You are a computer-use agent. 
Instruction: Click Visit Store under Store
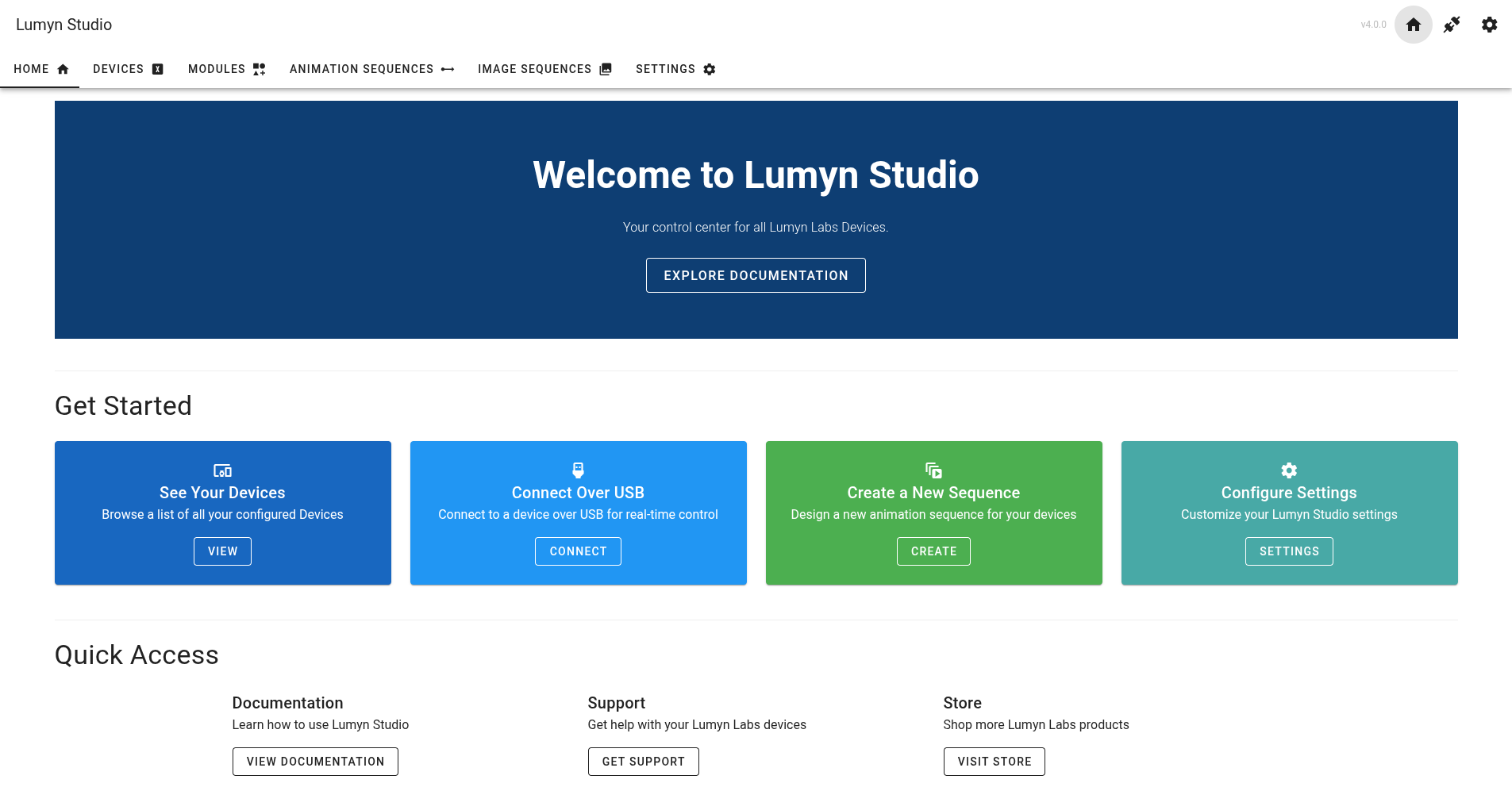point(994,761)
